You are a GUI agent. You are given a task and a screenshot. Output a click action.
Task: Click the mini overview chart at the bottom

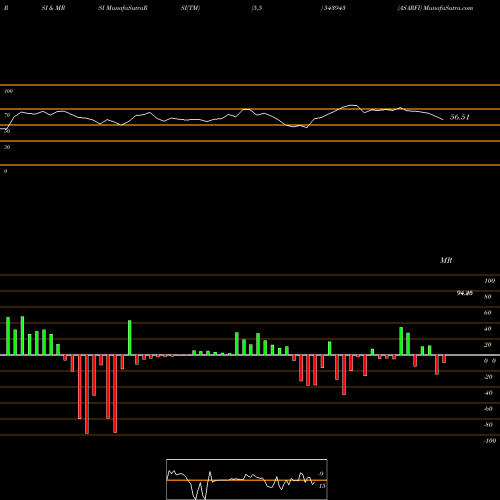click(x=247, y=479)
